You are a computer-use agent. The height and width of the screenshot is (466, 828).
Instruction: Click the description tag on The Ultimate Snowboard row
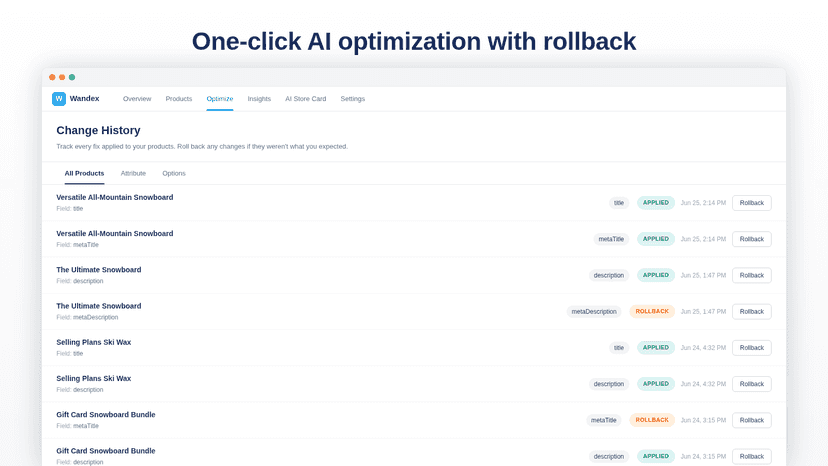[608, 275]
